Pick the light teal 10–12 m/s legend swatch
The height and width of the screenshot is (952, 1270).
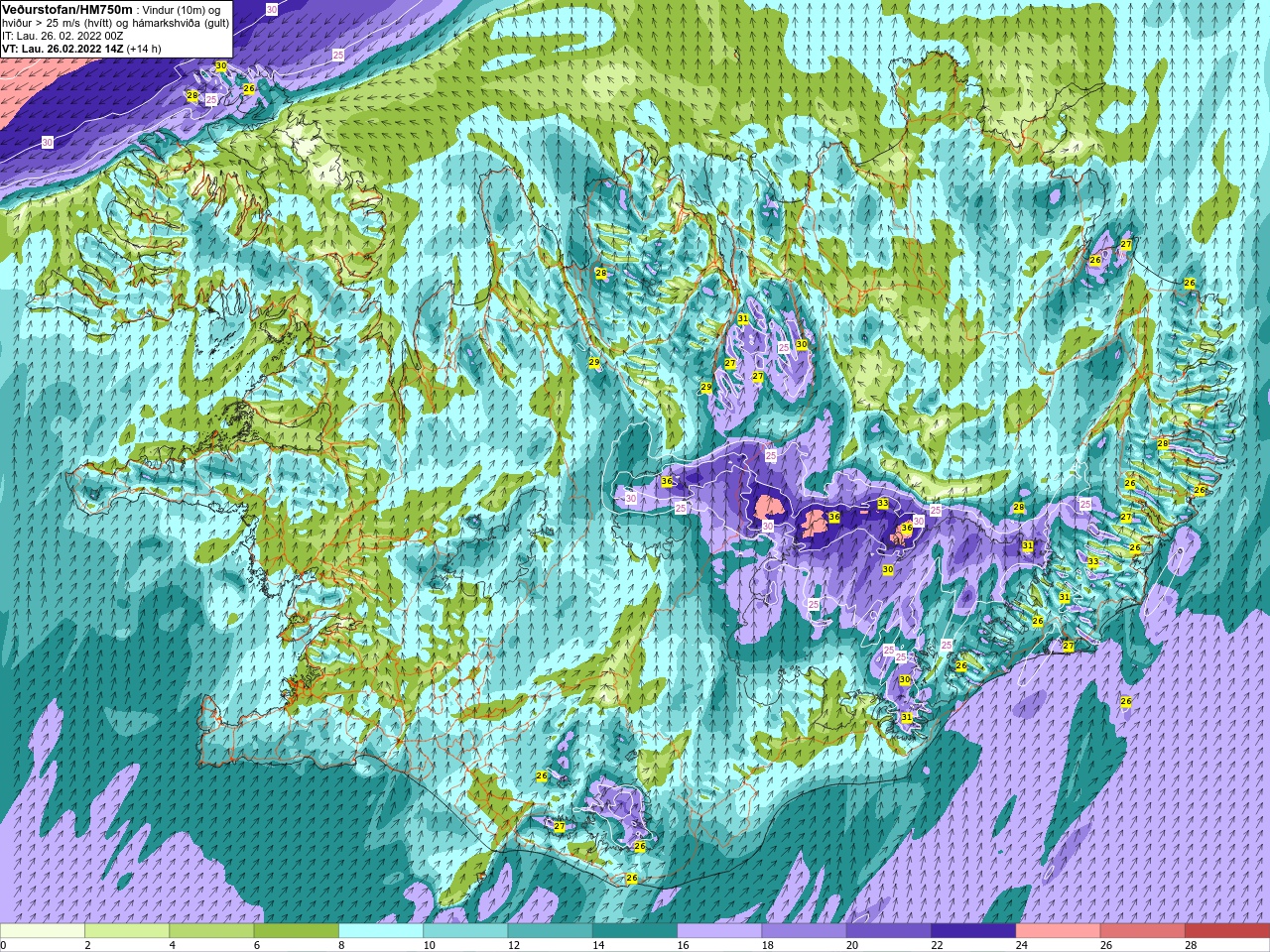click(x=465, y=931)
